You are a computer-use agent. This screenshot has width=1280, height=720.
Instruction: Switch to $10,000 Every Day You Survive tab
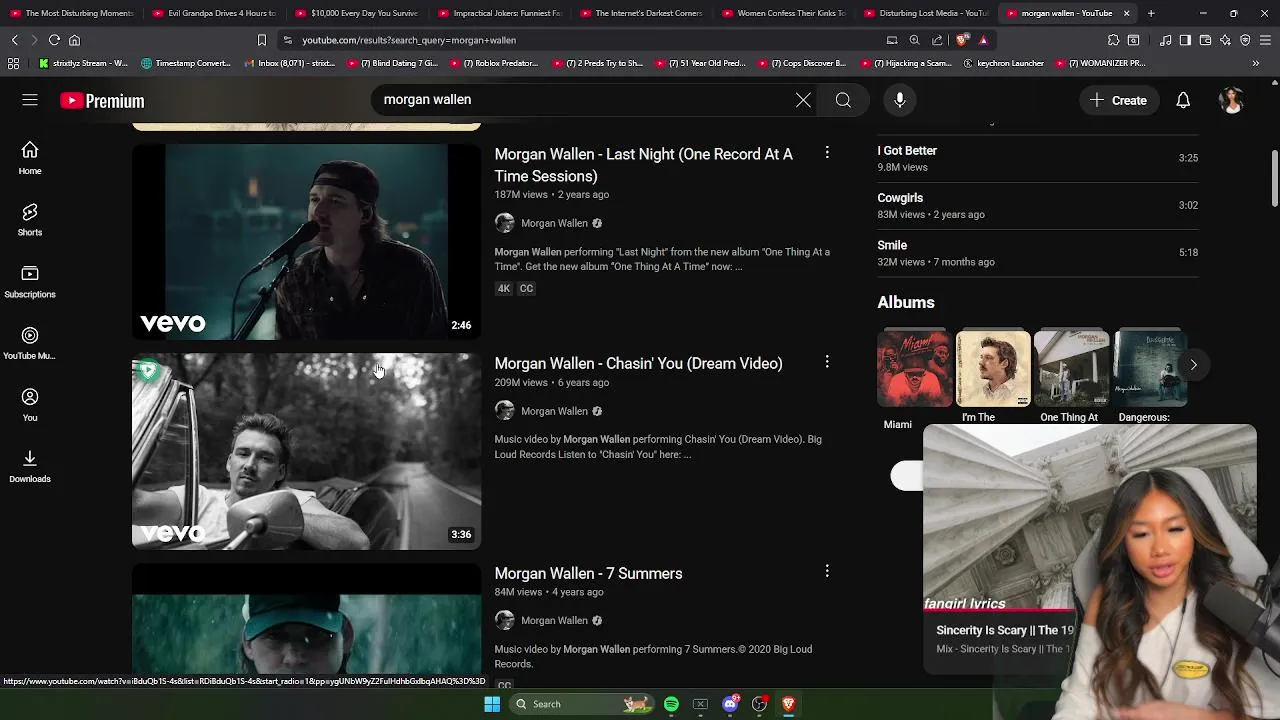tap(357, 13)
